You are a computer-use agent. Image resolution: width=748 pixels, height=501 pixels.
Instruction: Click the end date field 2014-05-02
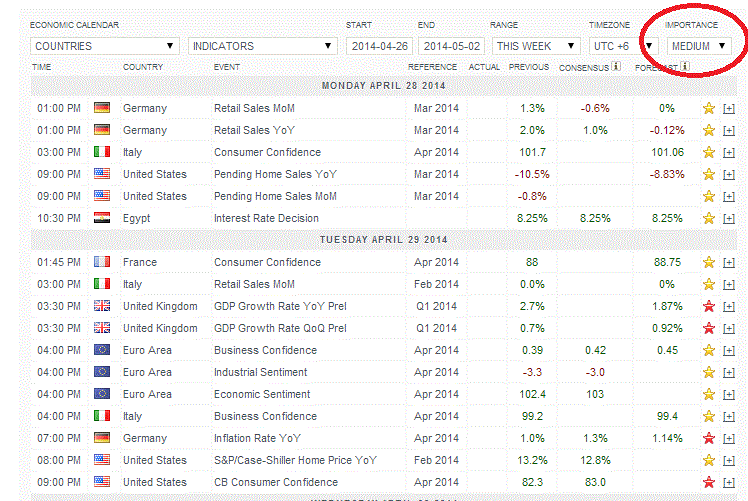click(x=452, y=46)
